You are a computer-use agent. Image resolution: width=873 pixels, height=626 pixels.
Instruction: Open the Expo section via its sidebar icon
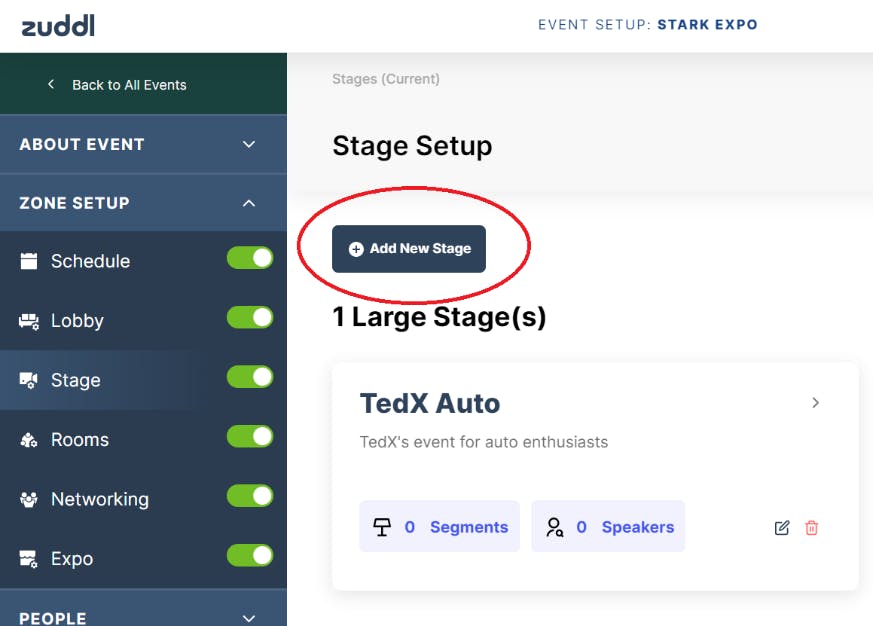click(30, 558)
